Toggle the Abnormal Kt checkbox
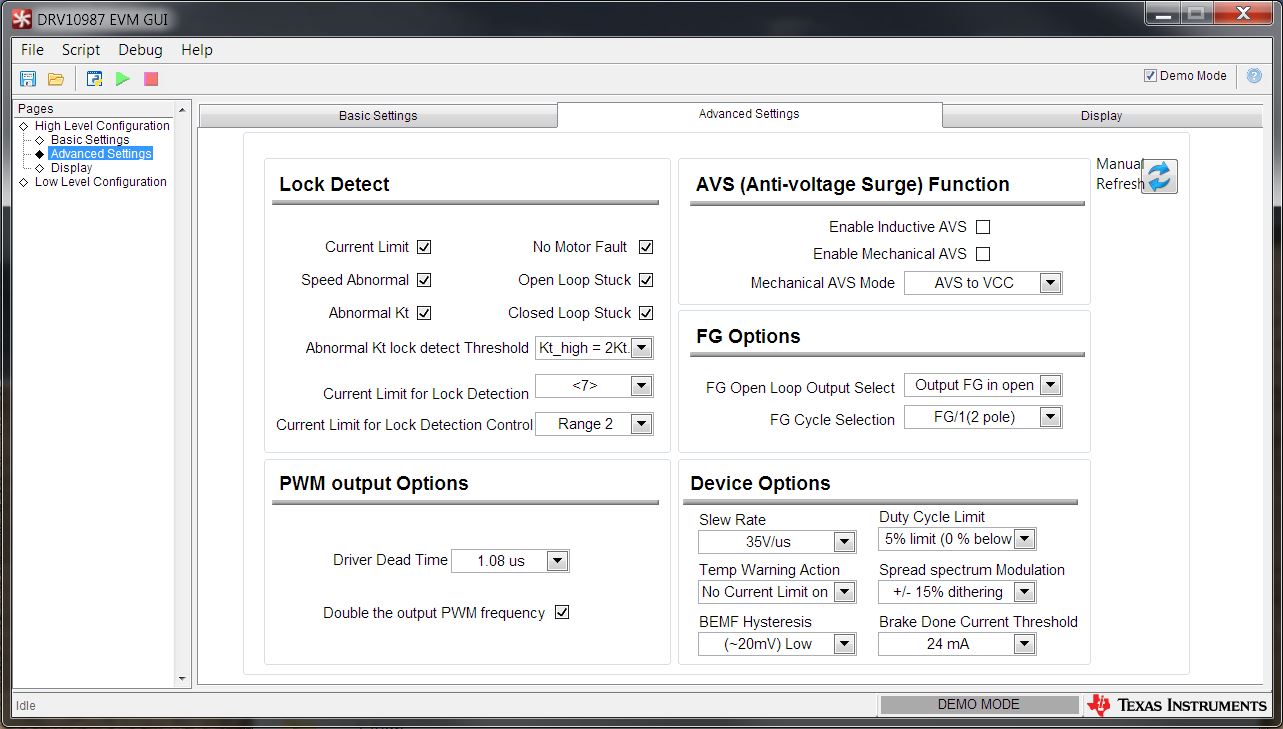 pos(424,313)
